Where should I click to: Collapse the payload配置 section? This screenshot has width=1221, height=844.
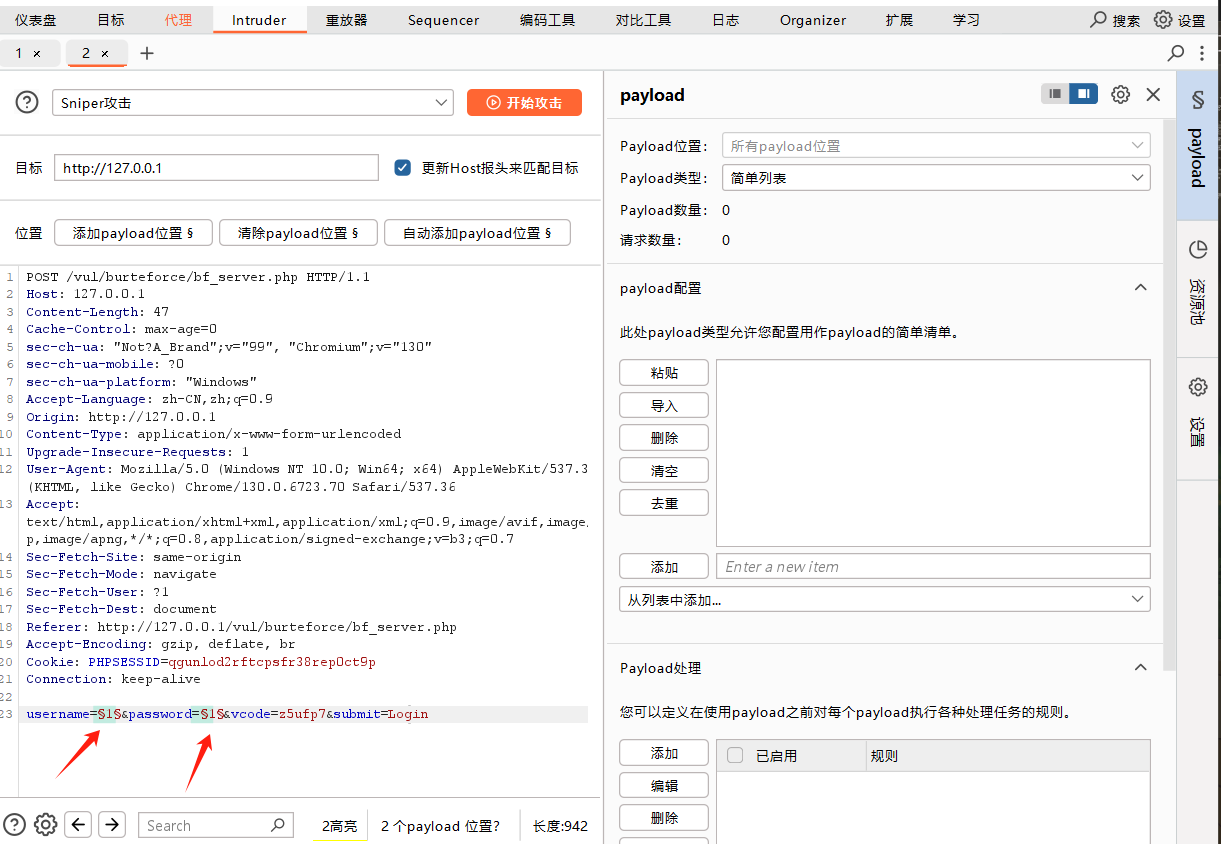pos(1139,287)
